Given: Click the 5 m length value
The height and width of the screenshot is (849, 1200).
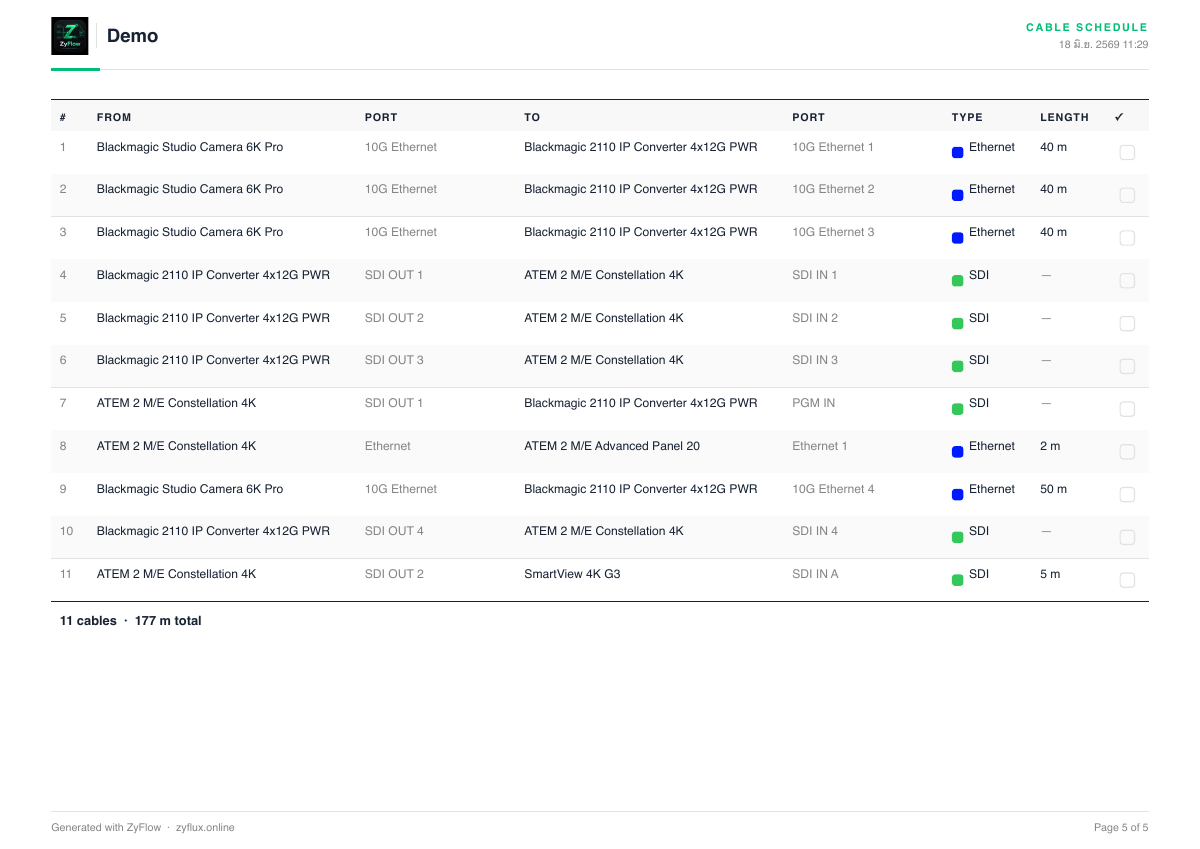Looking at the screenshot, I should point(1050,574).
